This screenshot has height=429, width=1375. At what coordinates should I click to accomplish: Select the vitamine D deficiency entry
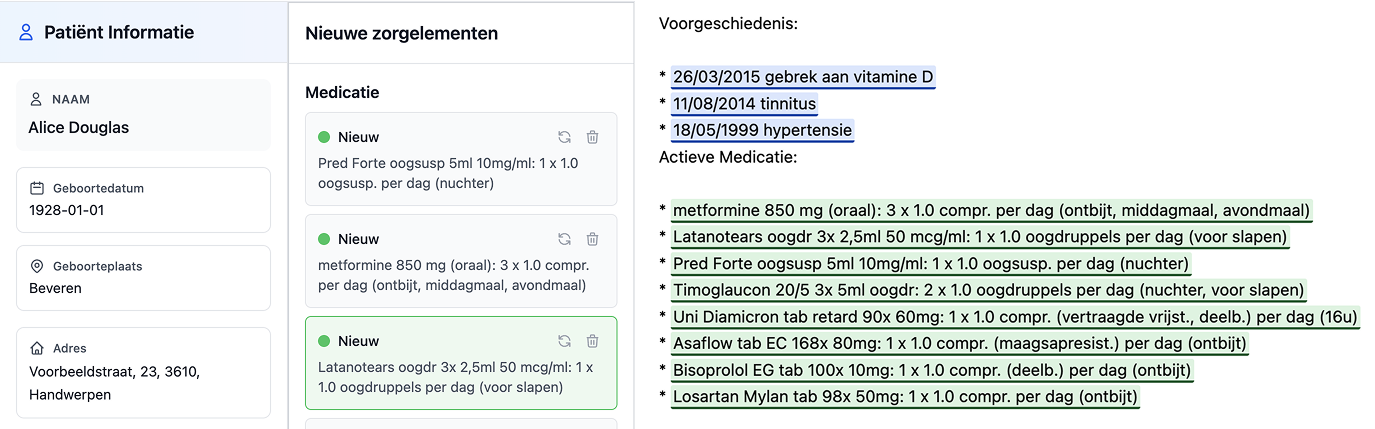tap(803, 77)
